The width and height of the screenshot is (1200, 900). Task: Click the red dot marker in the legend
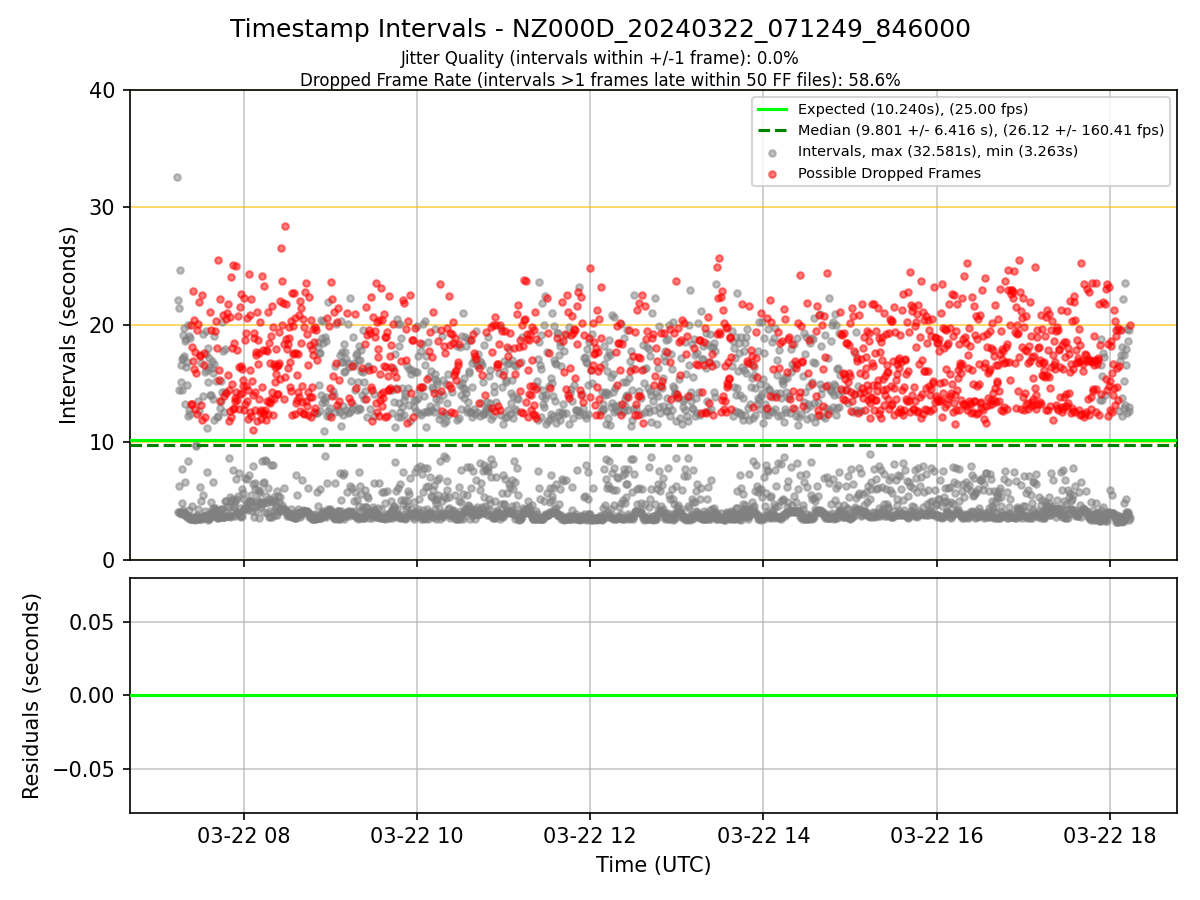click(773, 173)
